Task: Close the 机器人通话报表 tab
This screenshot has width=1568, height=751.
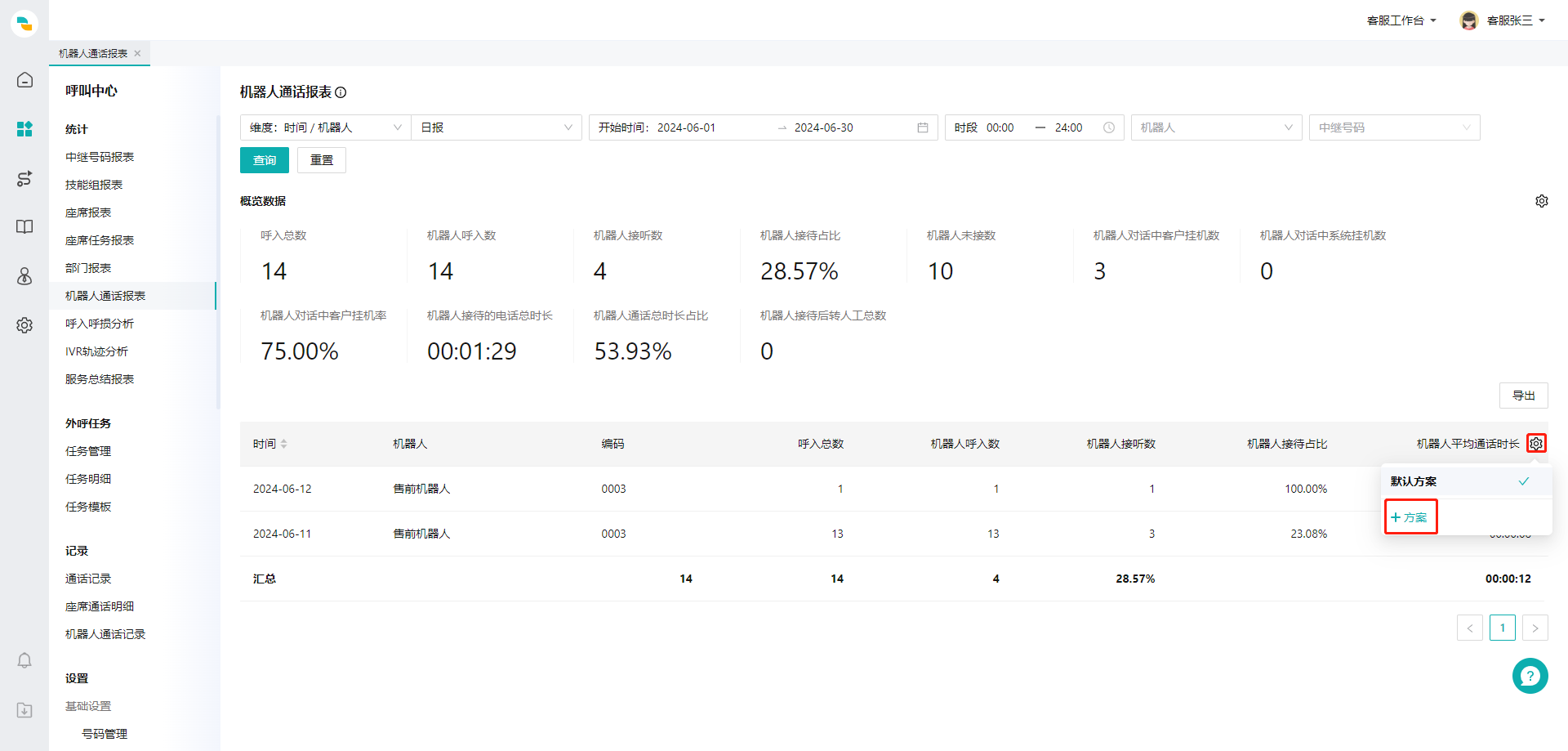Action: [x=137, y=54]
